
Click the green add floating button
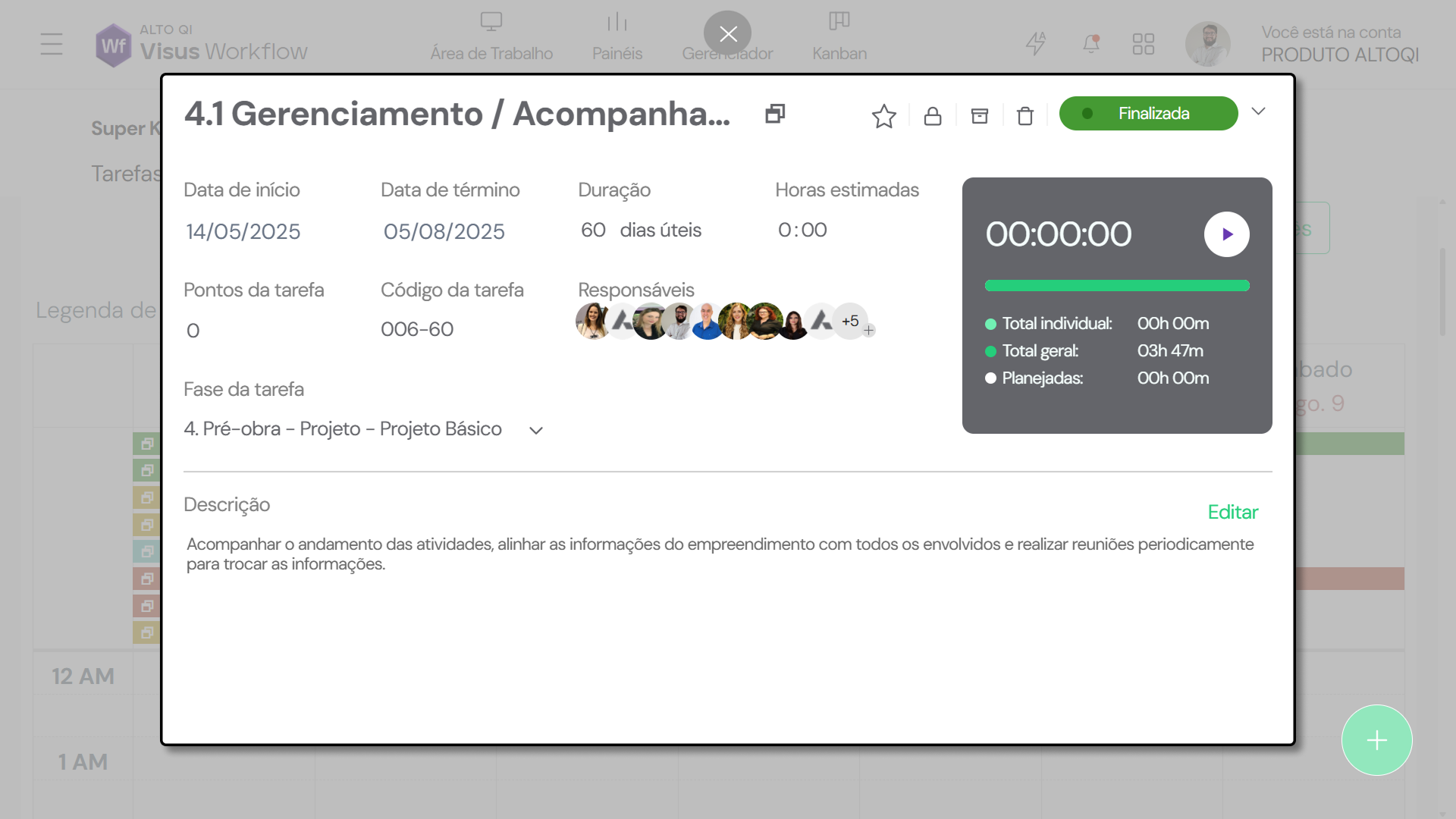point(1376,740)
